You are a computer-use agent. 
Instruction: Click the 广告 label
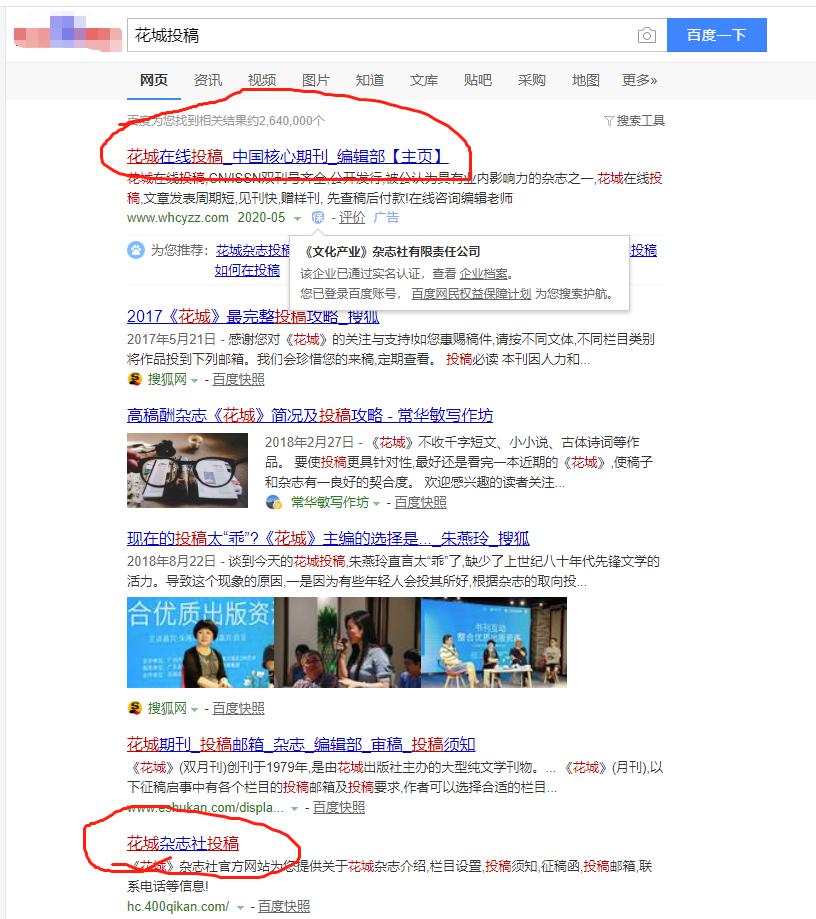386,217
